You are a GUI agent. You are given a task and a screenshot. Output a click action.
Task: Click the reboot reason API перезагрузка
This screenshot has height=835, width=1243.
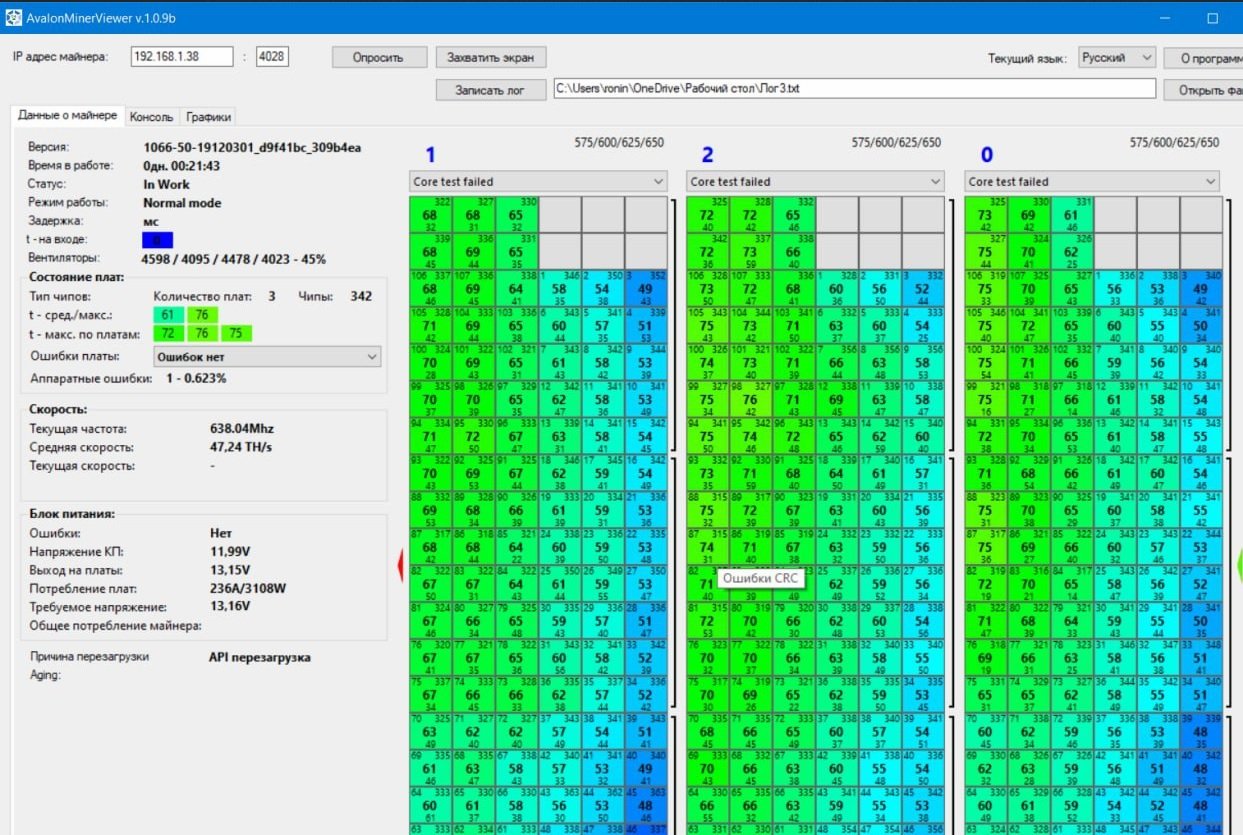(x=259, y=657)
